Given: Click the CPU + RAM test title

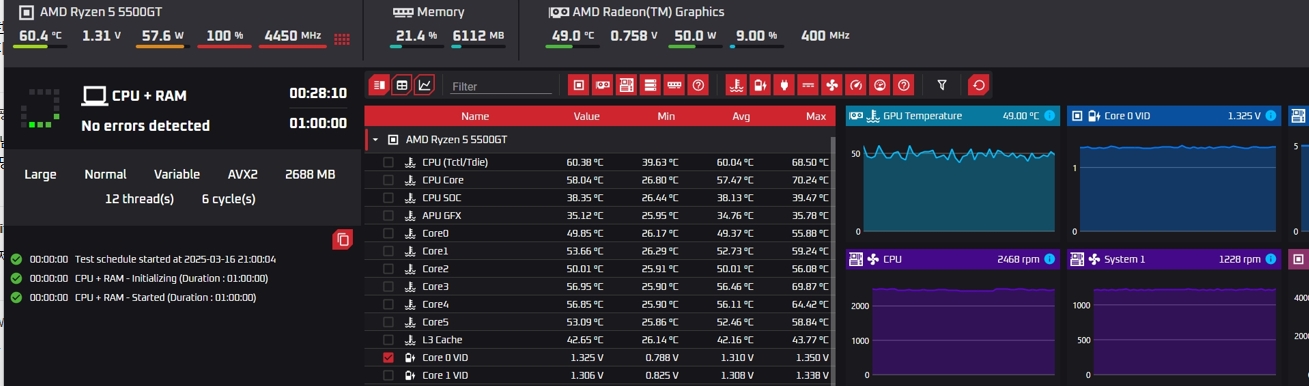Looking at the screenshot, I should [x=149, y=96].
